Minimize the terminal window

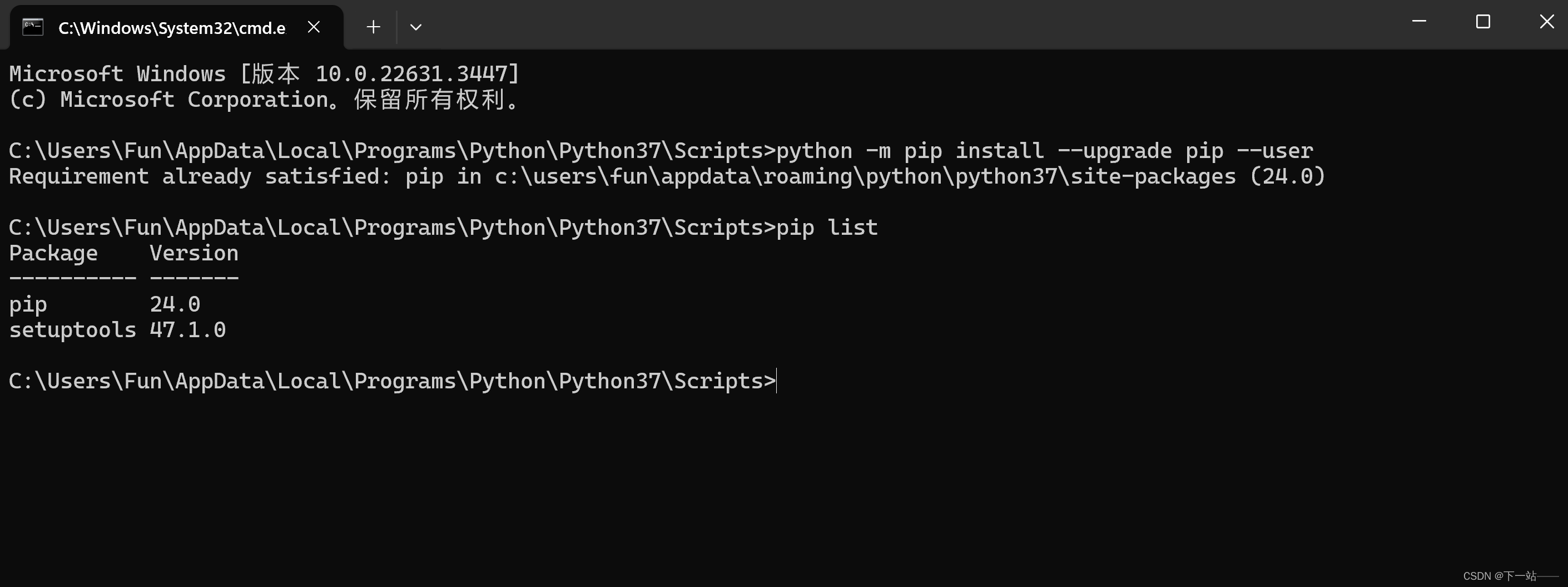(1418, 21)
